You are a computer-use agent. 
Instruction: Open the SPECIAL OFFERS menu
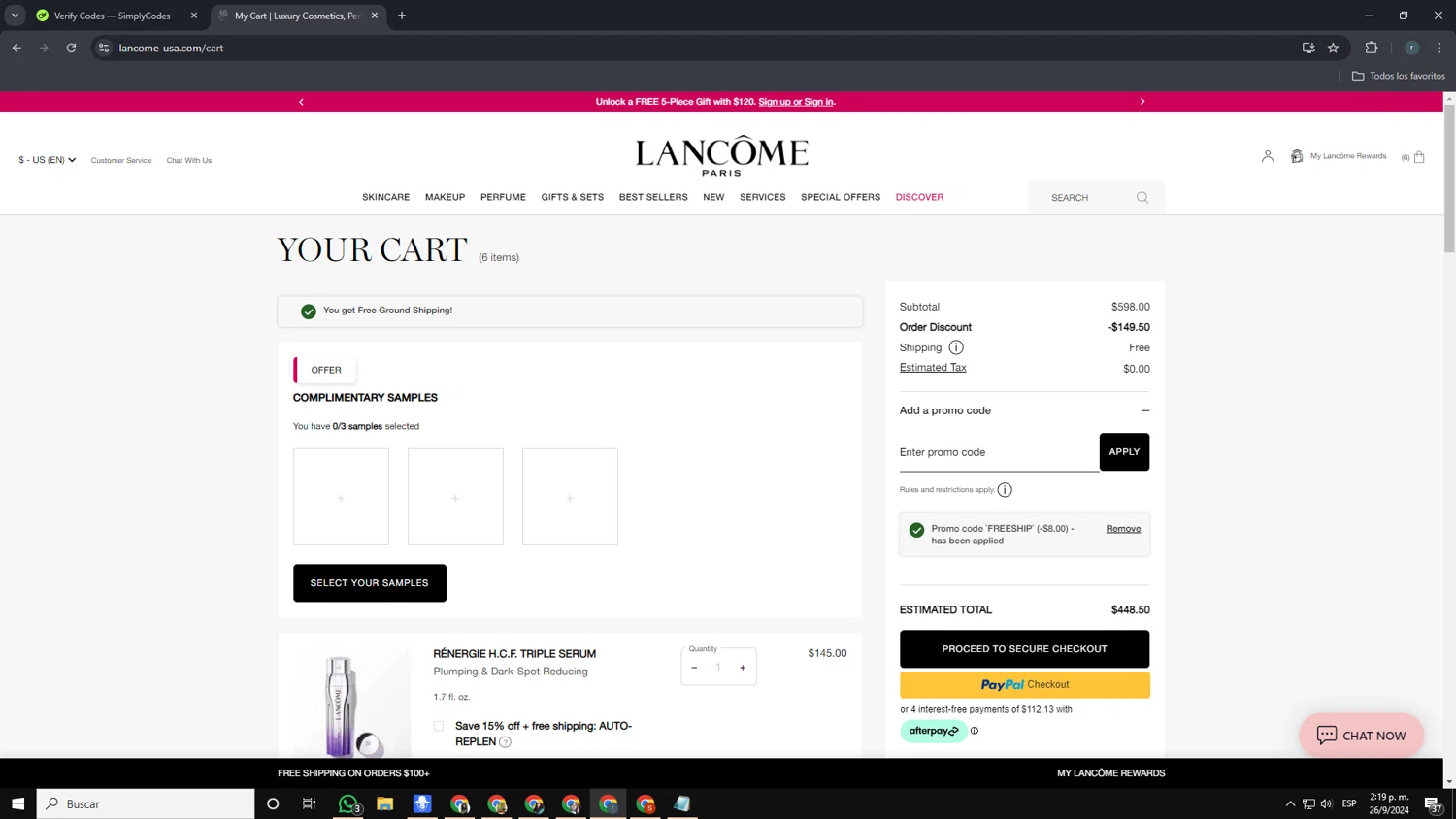click(841, 197)
